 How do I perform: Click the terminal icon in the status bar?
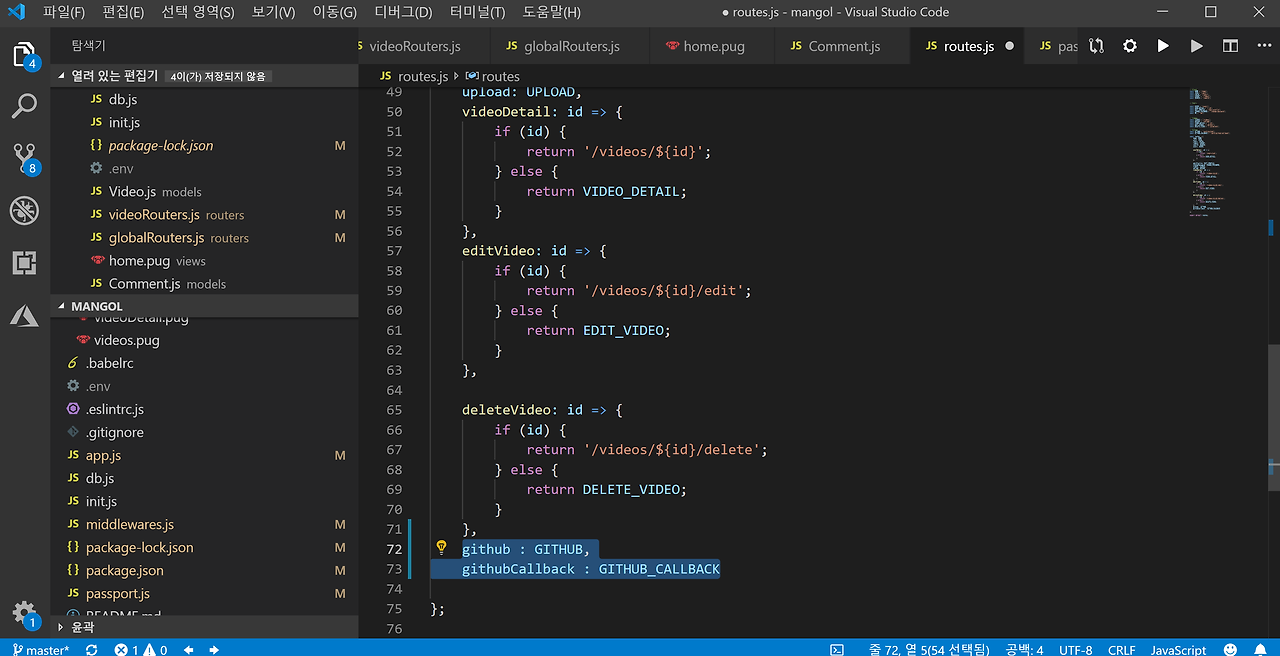[x=837, y=650]
